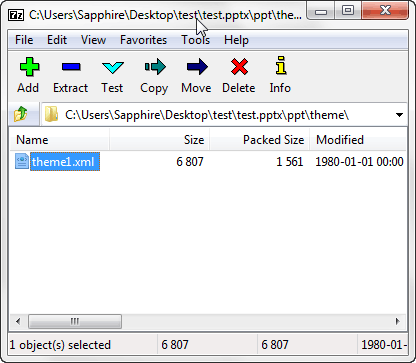
Task: Open the yellow Info icon
Action: click(x=281, y=65)
